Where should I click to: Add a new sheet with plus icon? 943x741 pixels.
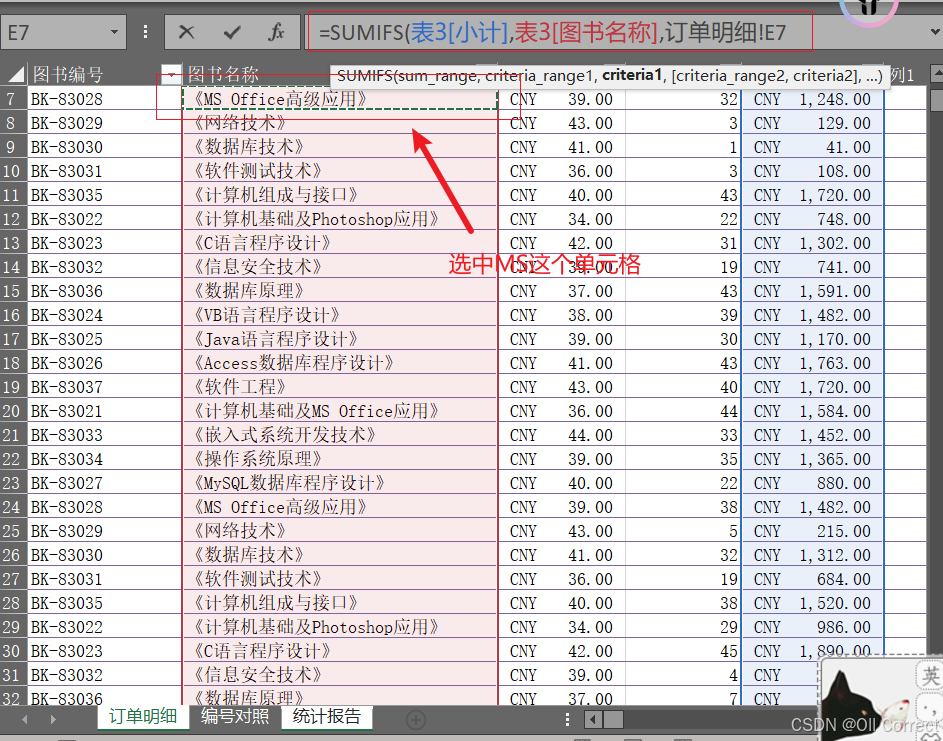tap(416, 719)
